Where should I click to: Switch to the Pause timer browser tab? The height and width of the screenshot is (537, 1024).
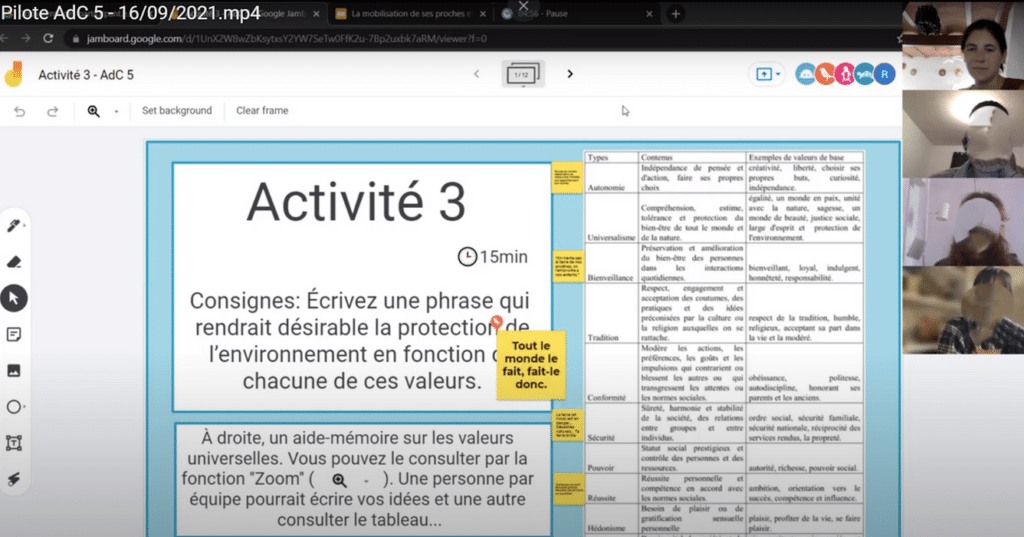[x=565, y=14]
